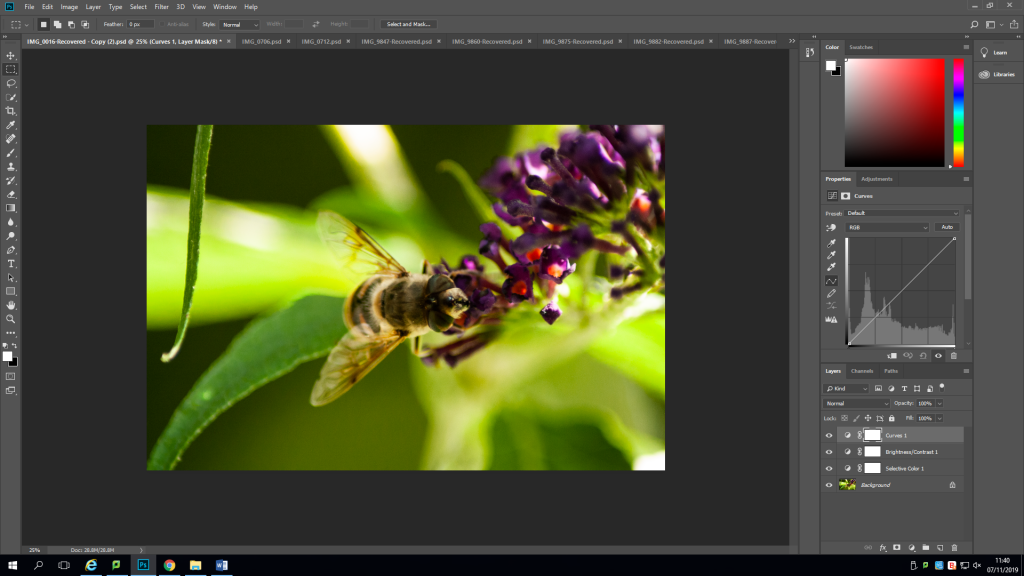The image size is (1024, 576).
Task: Pick the Eyedropper tool in left toolbar
Action: tap(11, 125)
